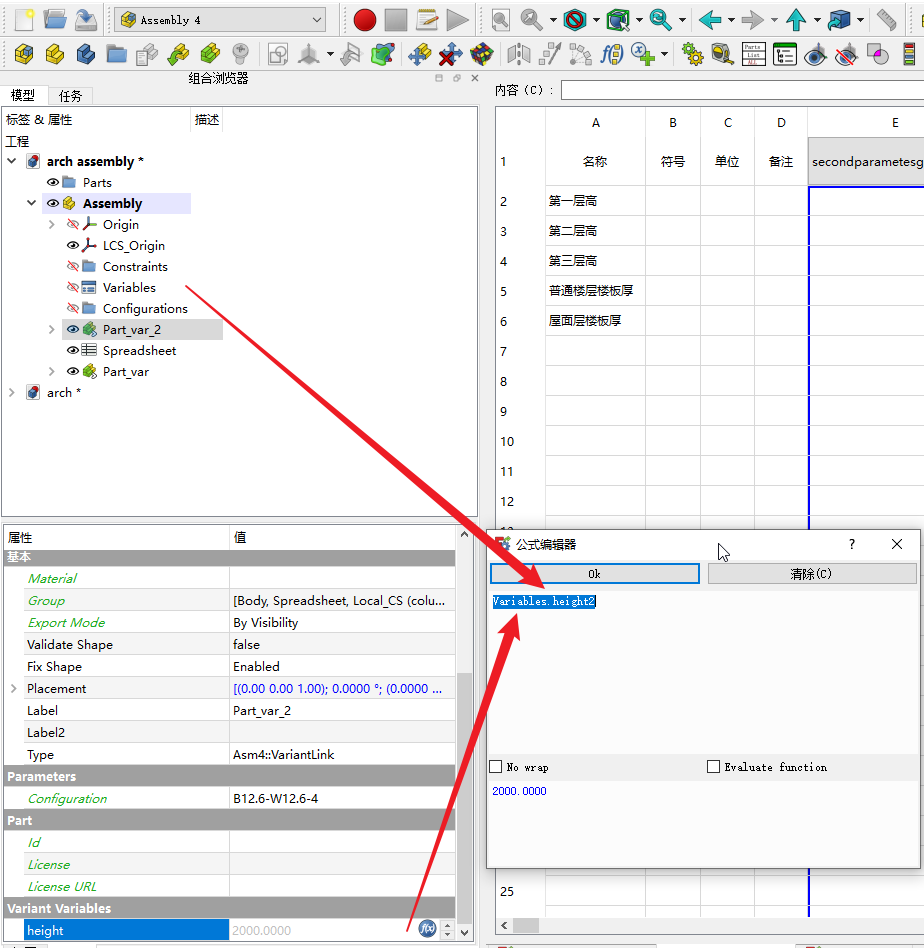Viewport: 924px width, 948px height.
Task: Expand the Part_var_2 tree node
Action: coord(52,330)
